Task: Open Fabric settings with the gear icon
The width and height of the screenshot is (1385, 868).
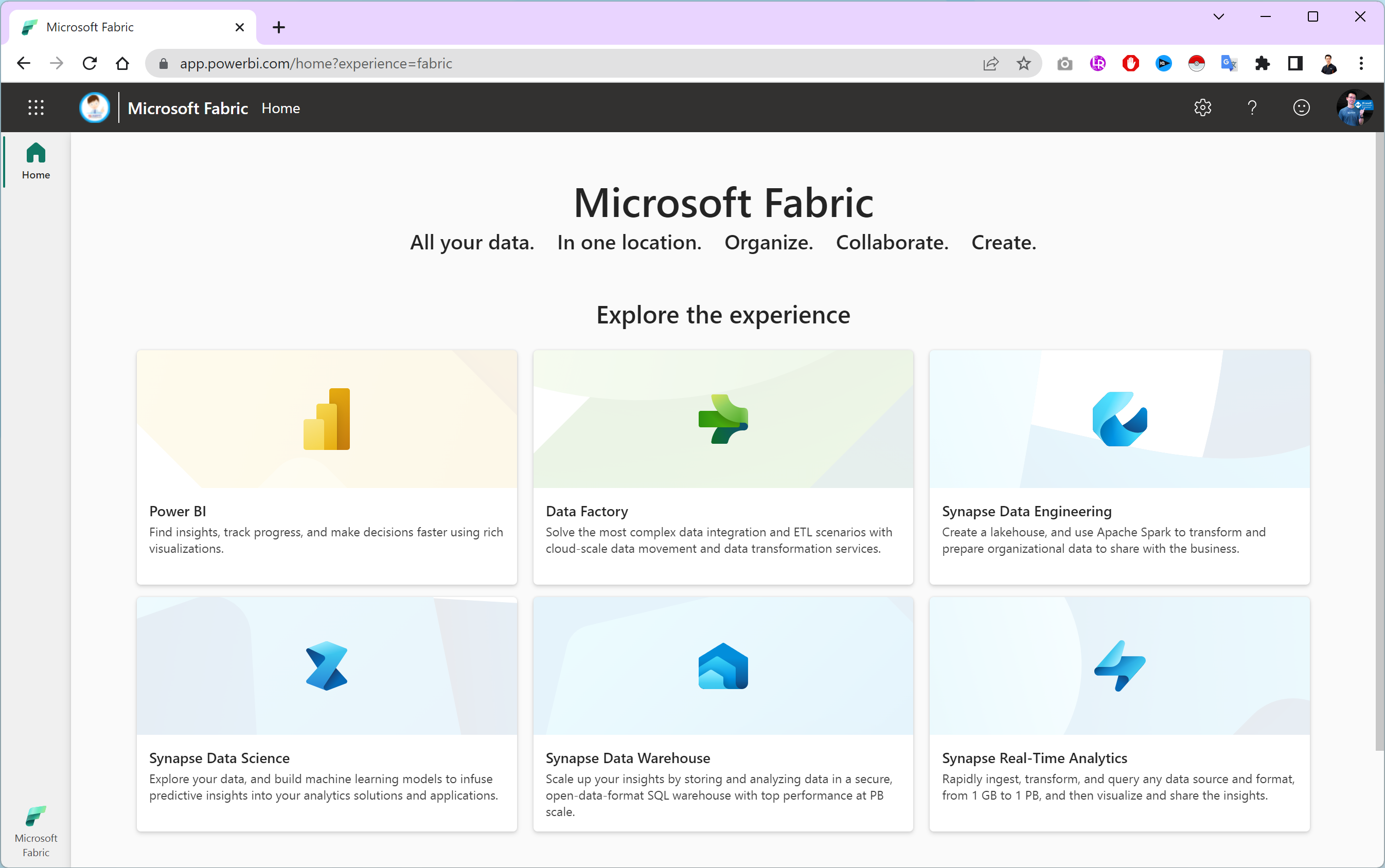Action: [1202, 107]
